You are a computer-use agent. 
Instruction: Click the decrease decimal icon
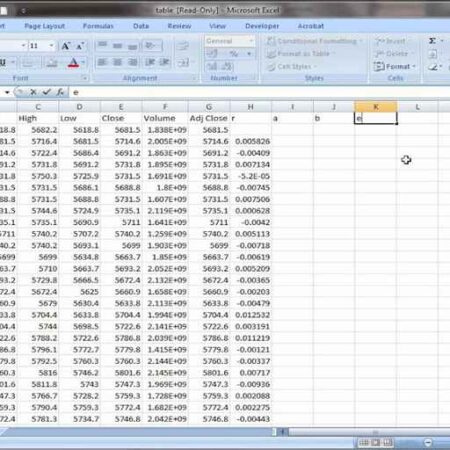(x=227, y=66)
